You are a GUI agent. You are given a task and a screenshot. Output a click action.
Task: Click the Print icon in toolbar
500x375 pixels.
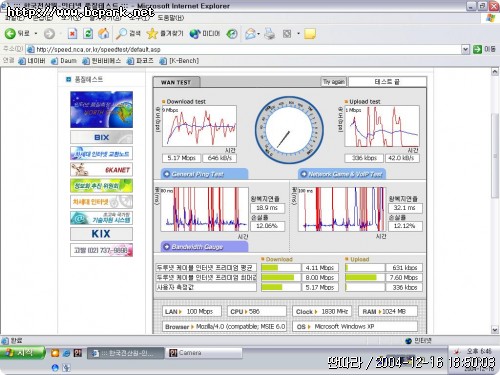[269, 34]
